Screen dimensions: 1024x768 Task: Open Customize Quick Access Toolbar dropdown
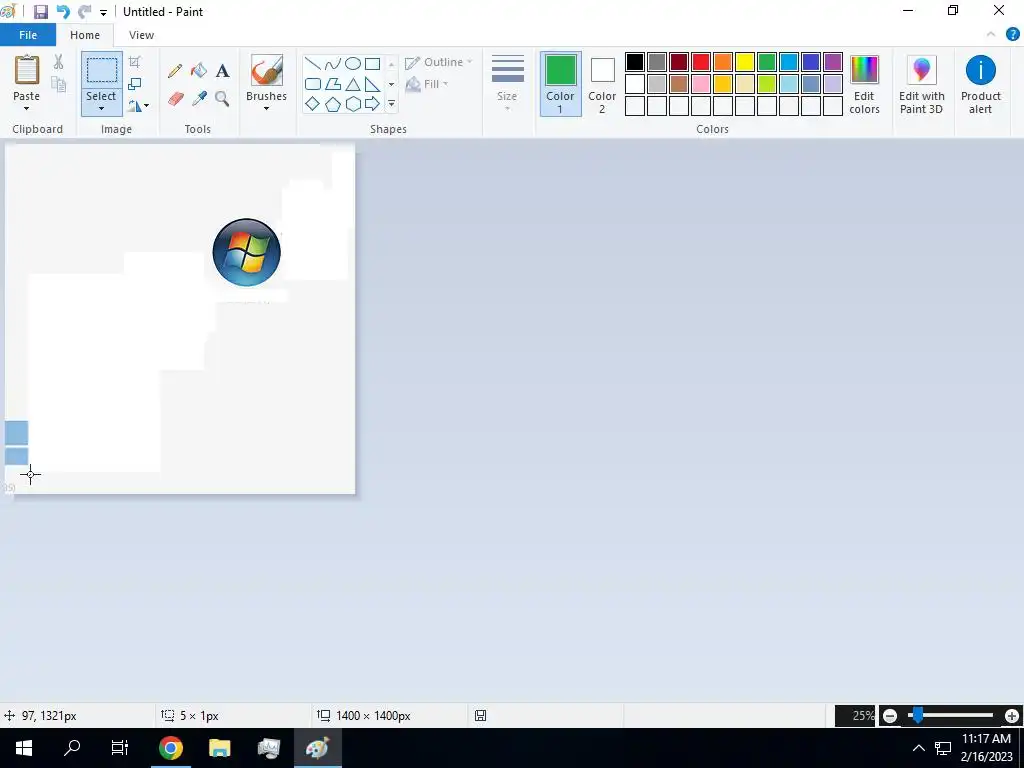tap(103, 12)
